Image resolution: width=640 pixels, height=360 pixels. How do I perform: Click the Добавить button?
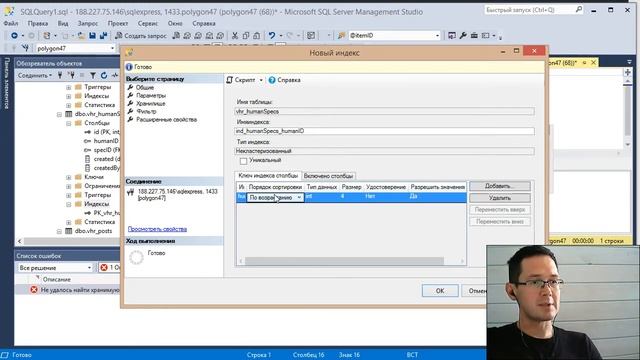point(500,186)
